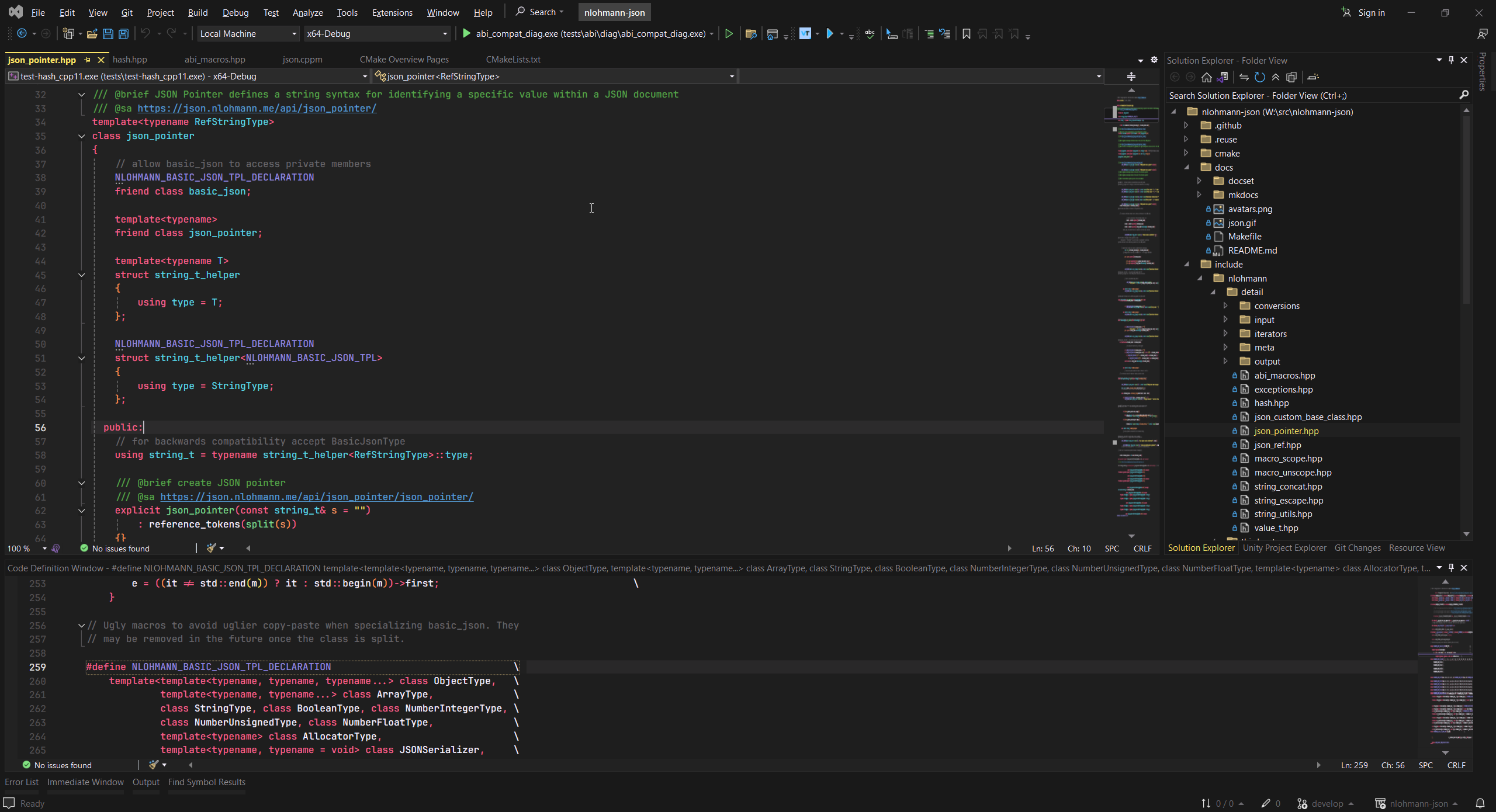Expand the conversions folder under detail

tap(1225, 306)
